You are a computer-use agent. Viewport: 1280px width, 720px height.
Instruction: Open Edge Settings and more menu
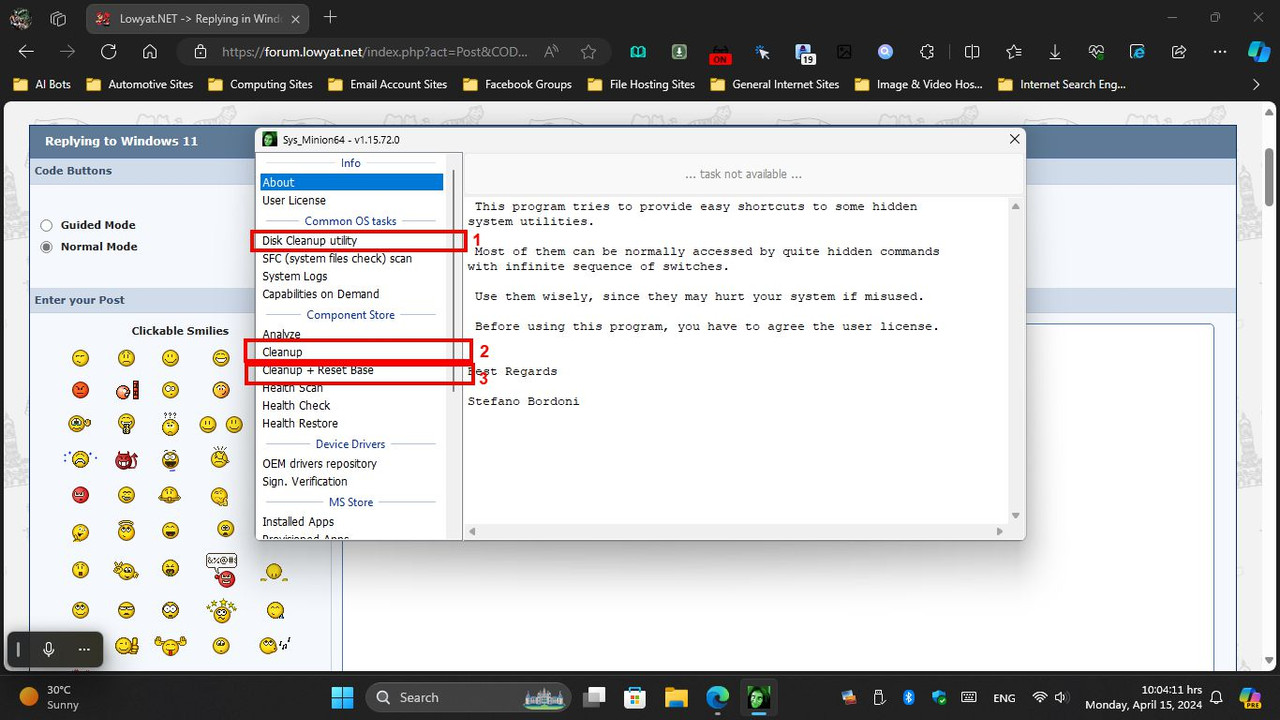click(x=1219, y=52)
